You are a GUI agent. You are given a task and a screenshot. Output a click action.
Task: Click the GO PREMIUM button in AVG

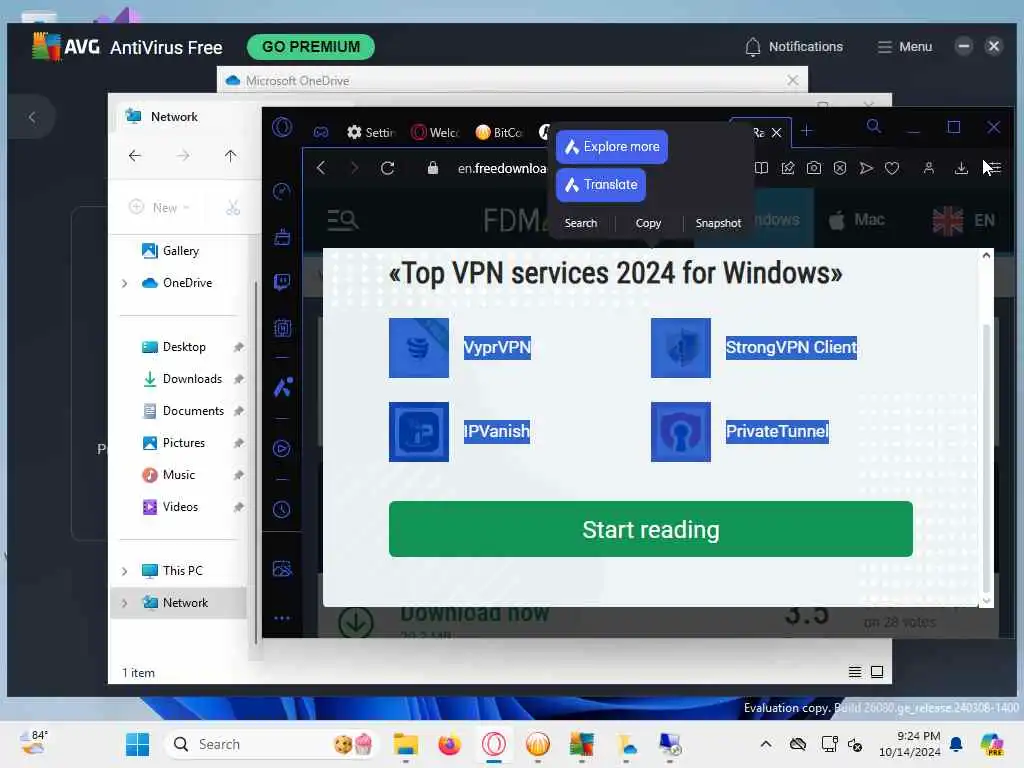tap(311, 47)
